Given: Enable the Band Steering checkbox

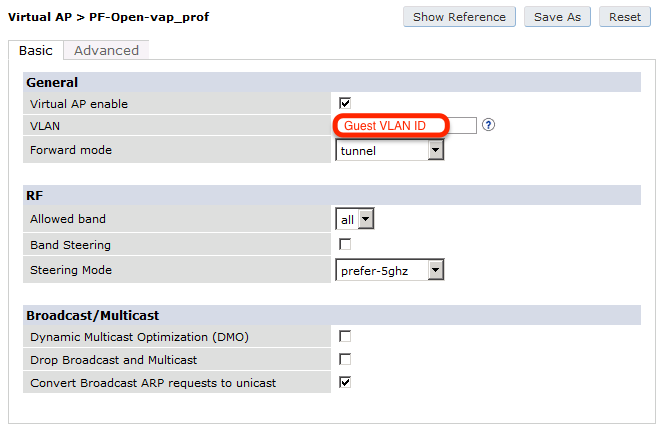Looking at the screenshot, I should click(x=345, y=244).
